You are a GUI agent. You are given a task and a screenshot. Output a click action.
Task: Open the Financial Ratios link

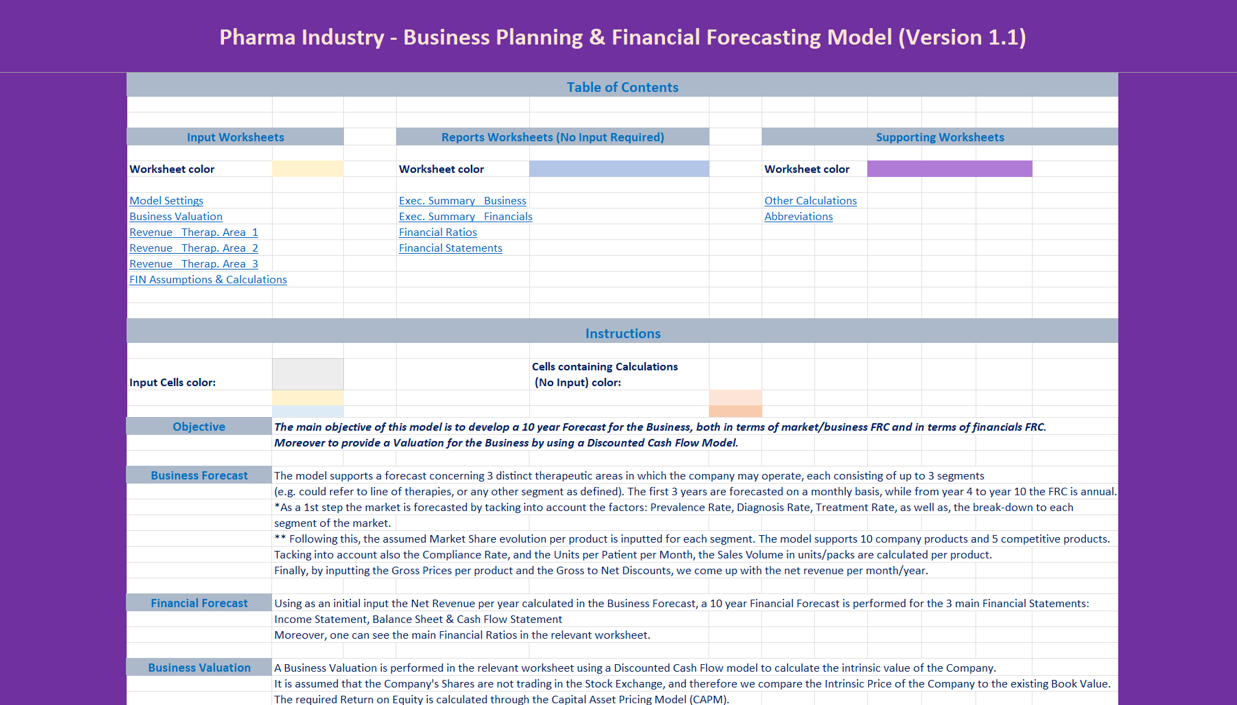(438, 232)
